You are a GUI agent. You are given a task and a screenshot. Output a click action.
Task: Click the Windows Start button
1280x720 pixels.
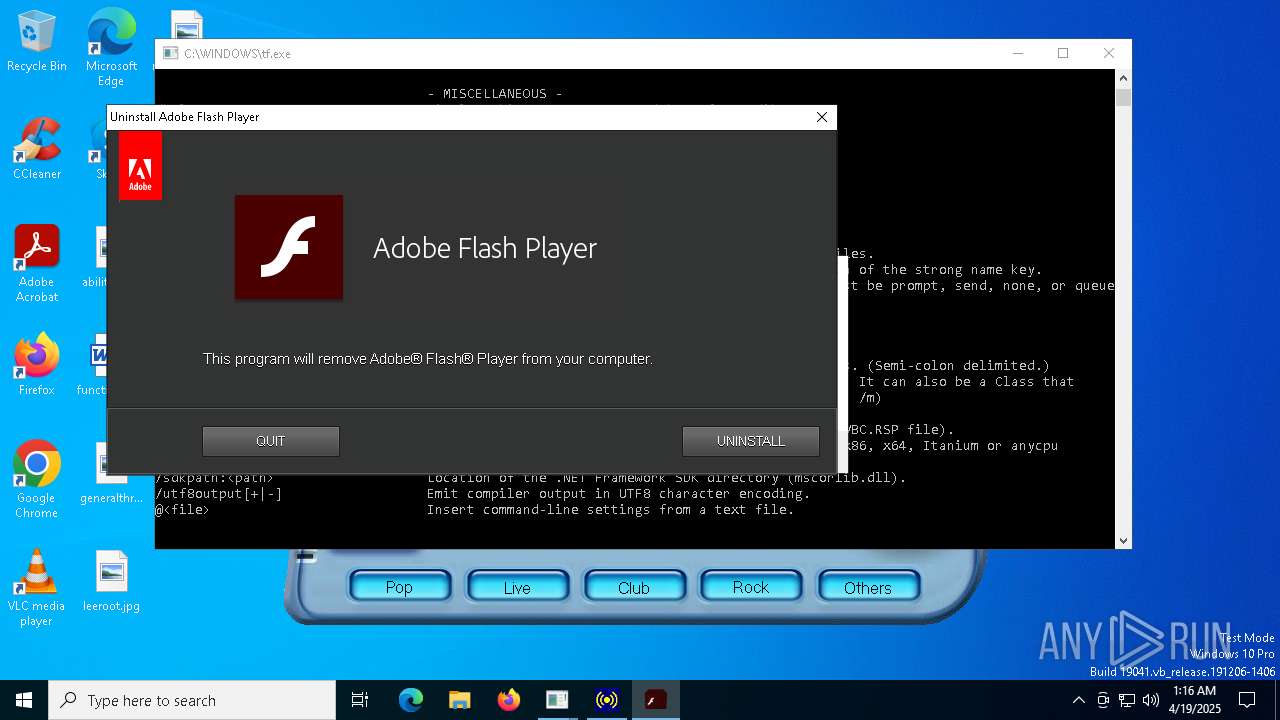pos(24,700)
